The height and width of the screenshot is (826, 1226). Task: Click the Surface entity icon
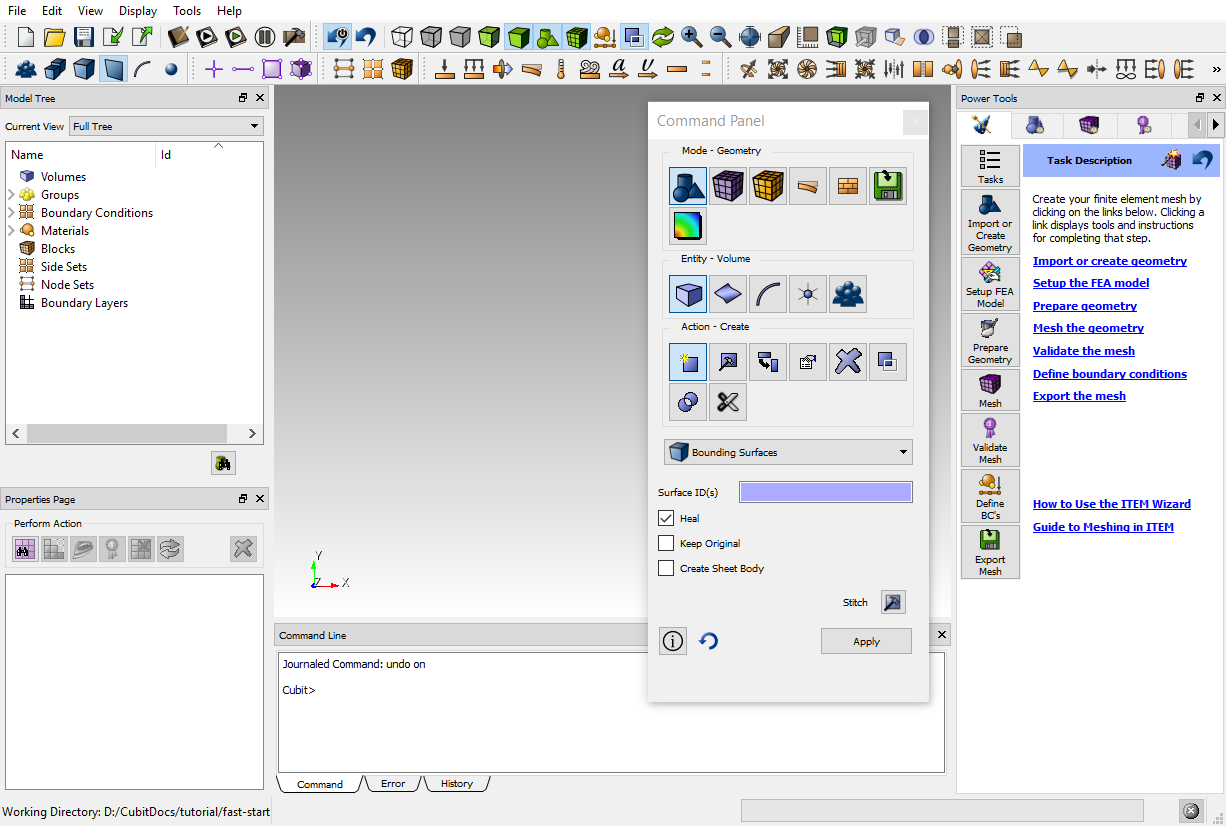tap(728, 294)
